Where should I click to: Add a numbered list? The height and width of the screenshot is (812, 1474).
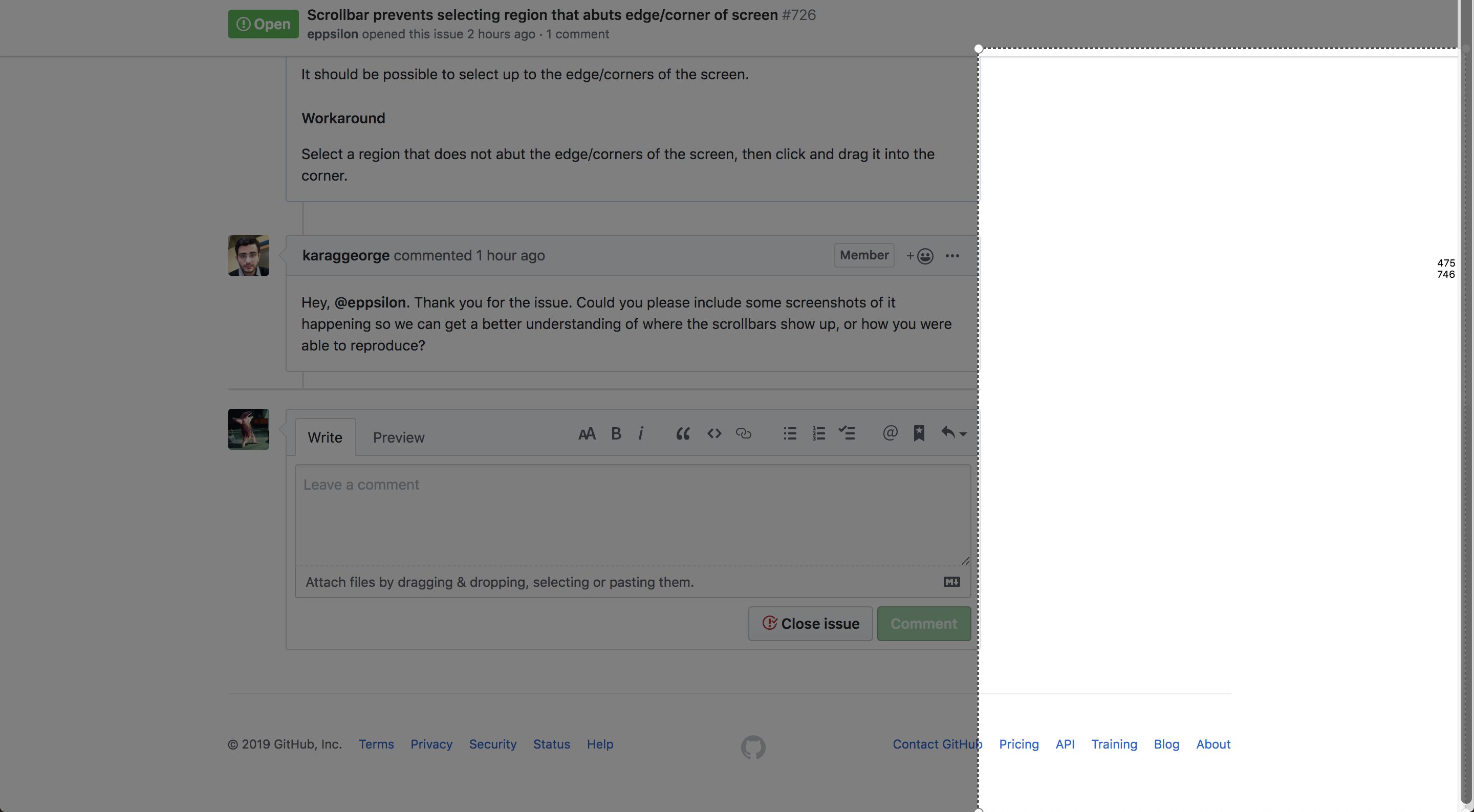click(818, 433)
